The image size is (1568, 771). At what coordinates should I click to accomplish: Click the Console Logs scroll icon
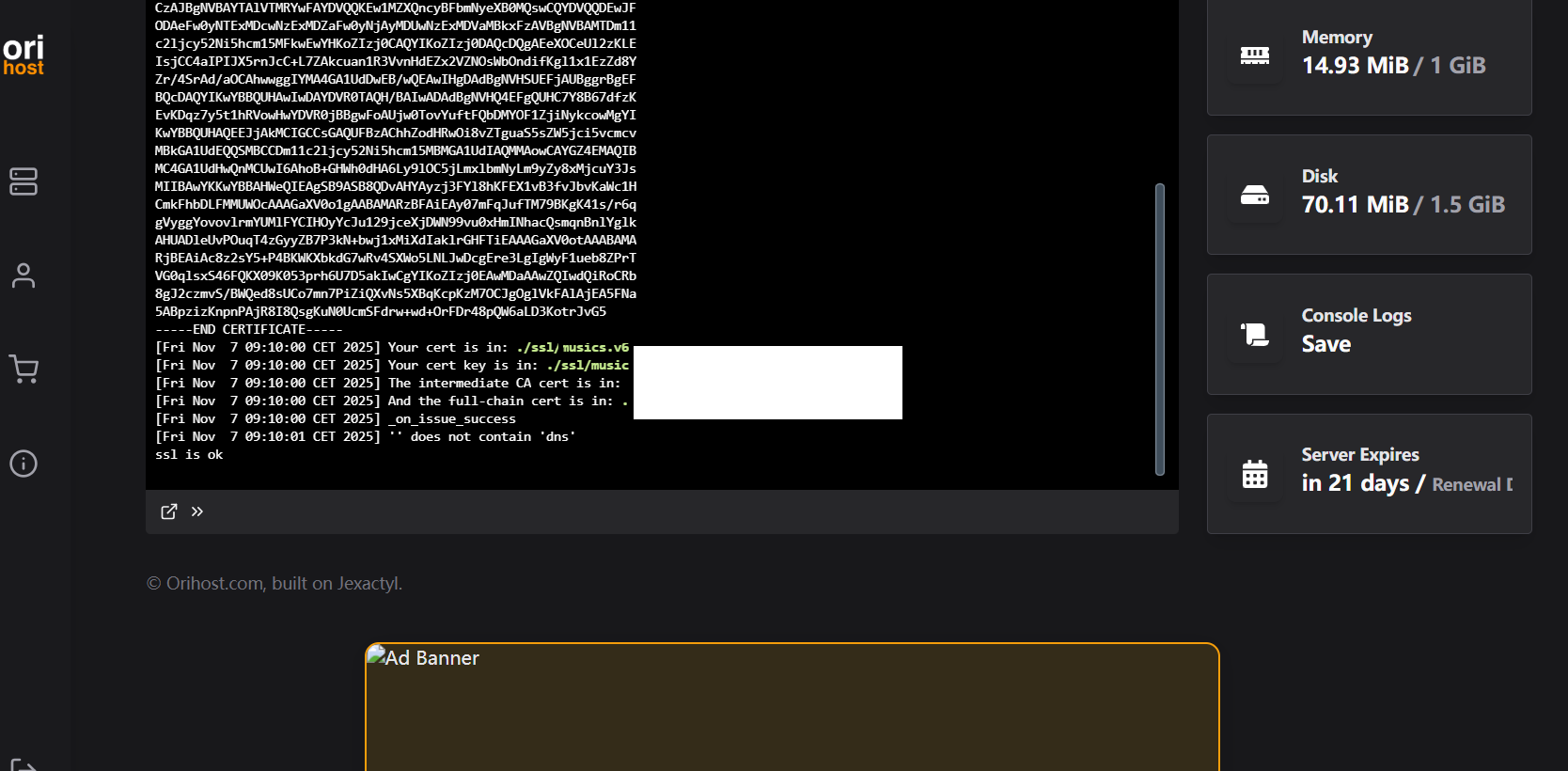(x=1254, y=334)
